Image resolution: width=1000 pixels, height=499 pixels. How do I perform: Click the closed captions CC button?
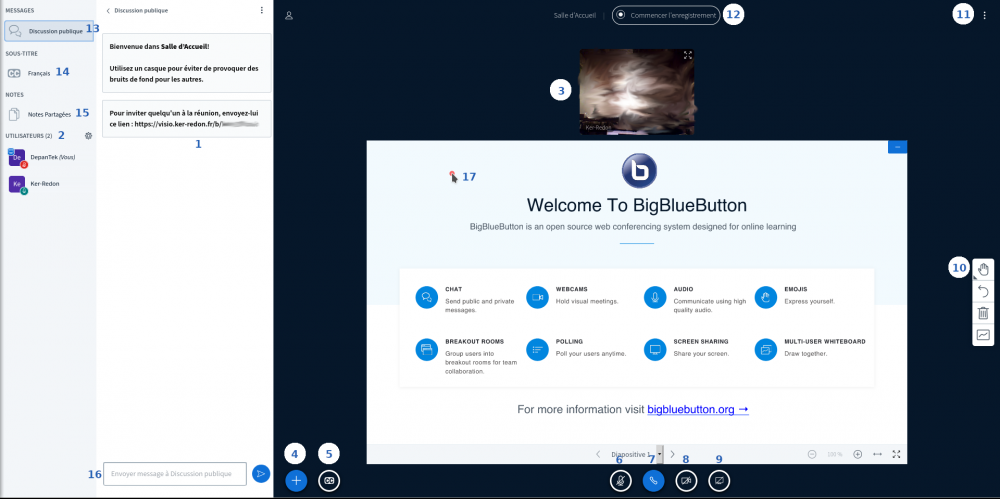pos(329,480)
